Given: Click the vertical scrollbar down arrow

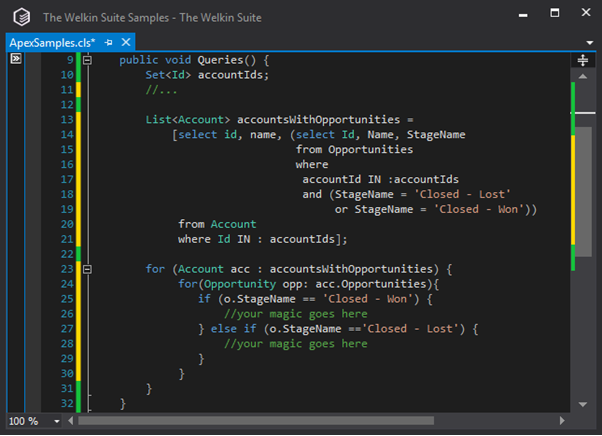Looking at the screenshot, I should 582,403.
